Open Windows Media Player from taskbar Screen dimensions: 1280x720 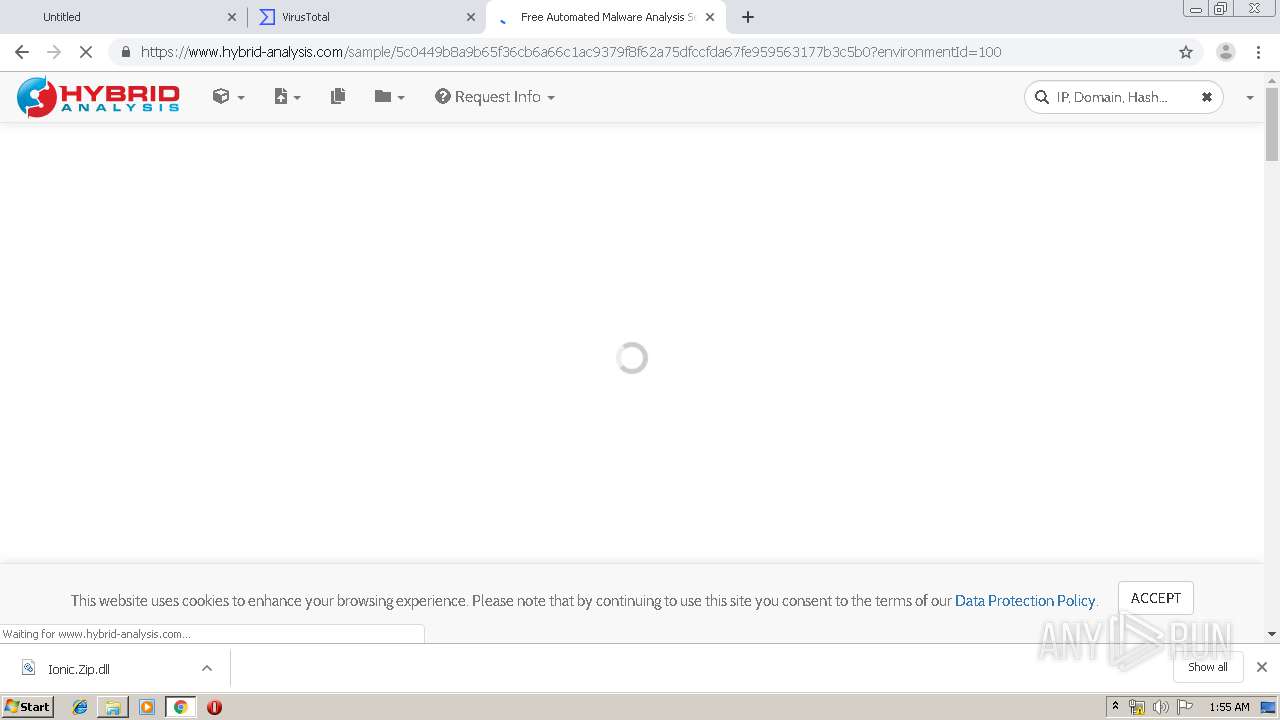click(146, 707)
